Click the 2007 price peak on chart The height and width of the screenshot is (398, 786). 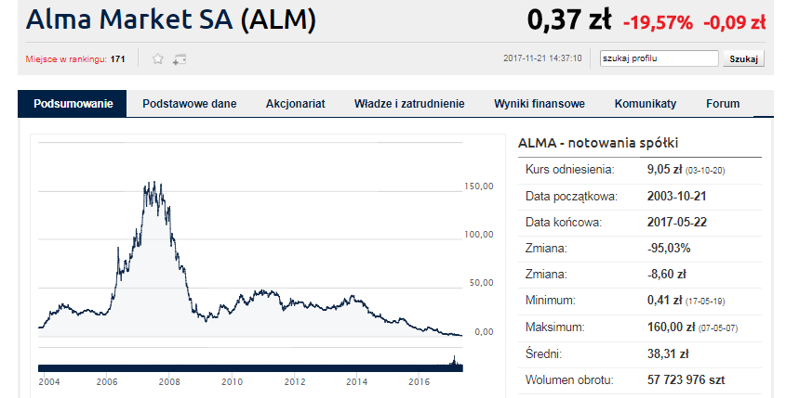154,183
